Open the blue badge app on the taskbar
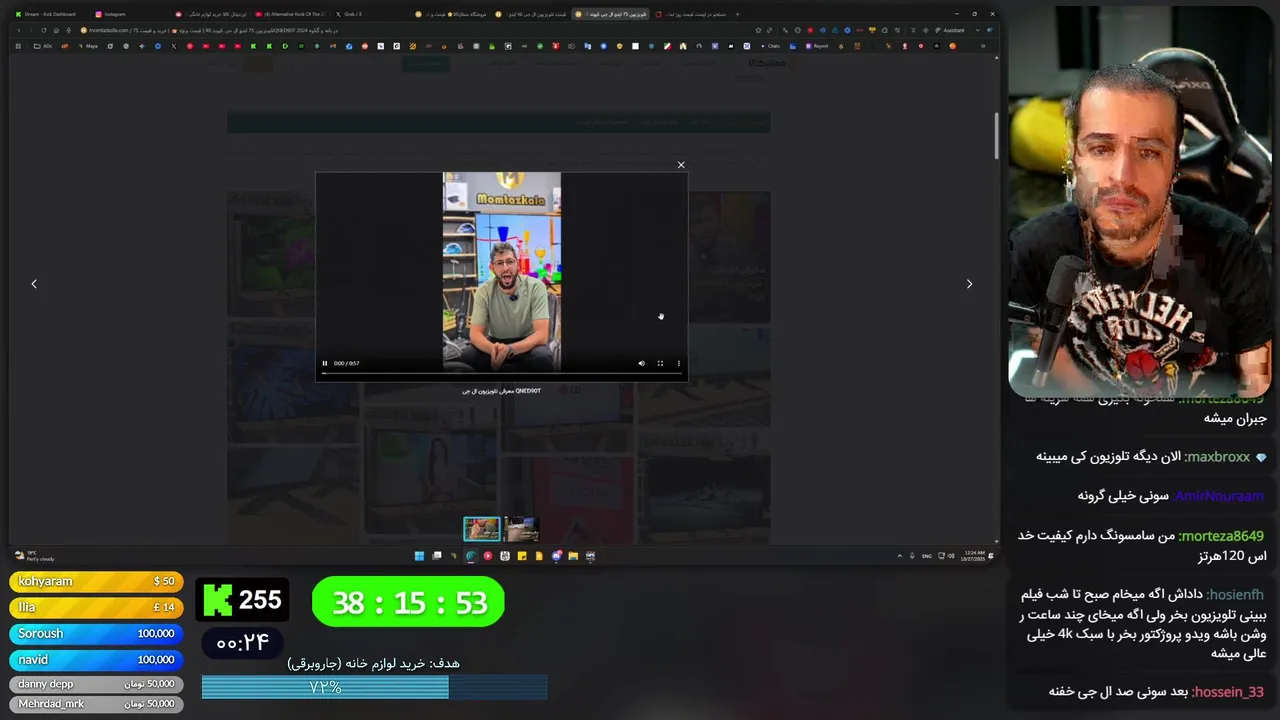Viewport: 1280px width, 720px height. (556, 556)
